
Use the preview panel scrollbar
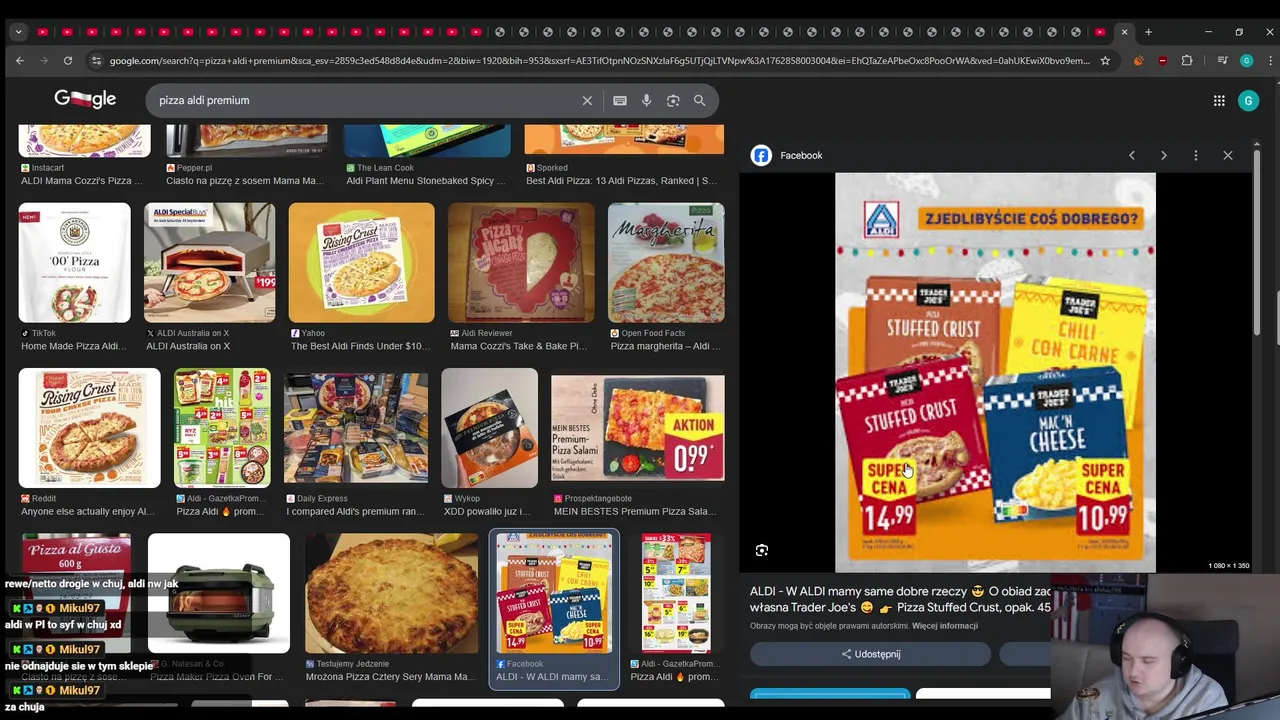[x=1257, y=240]
